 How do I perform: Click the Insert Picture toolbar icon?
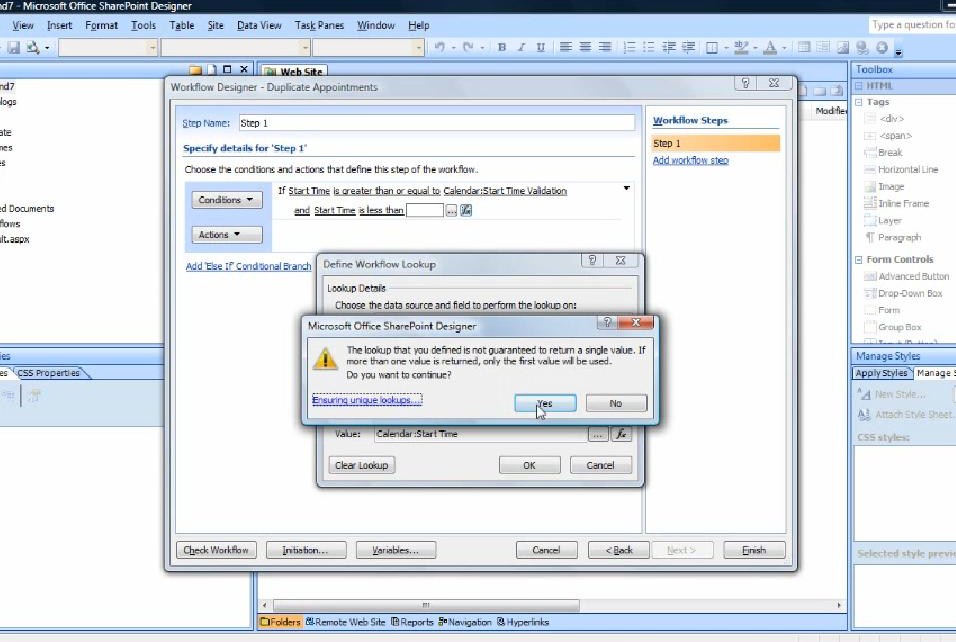coord(843,48)
